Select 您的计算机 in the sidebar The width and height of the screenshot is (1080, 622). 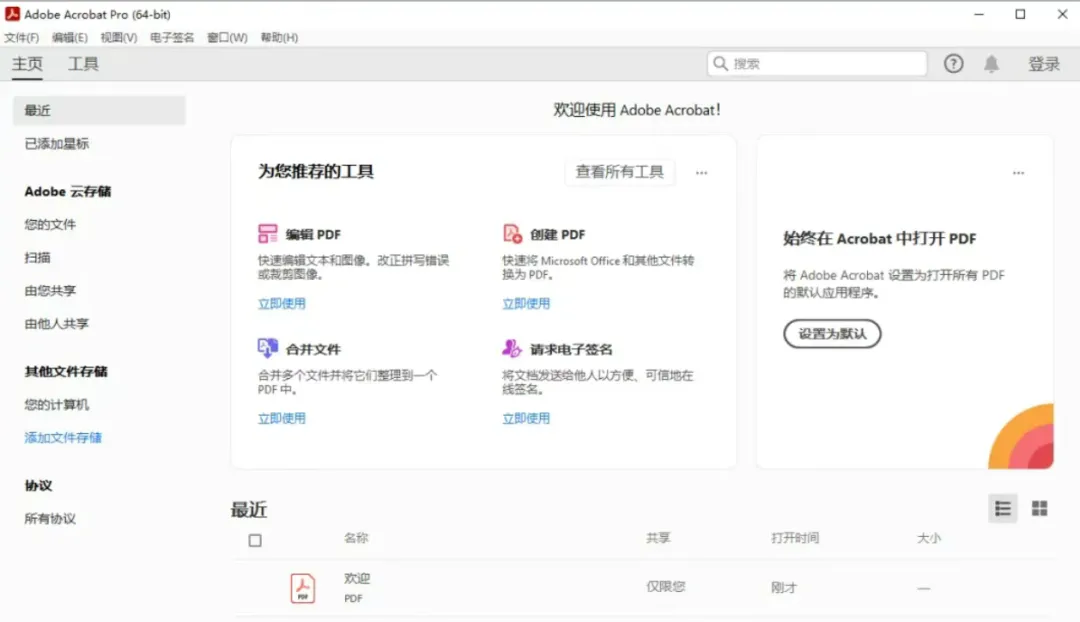tap(56, 404)
